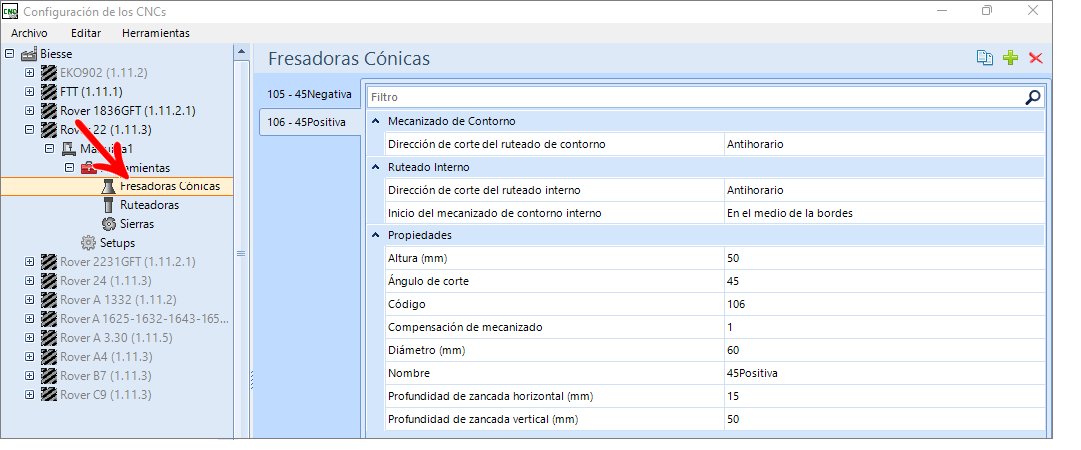
Task: Click 'En el medio de la bordes' value
Action: point(884,213)
